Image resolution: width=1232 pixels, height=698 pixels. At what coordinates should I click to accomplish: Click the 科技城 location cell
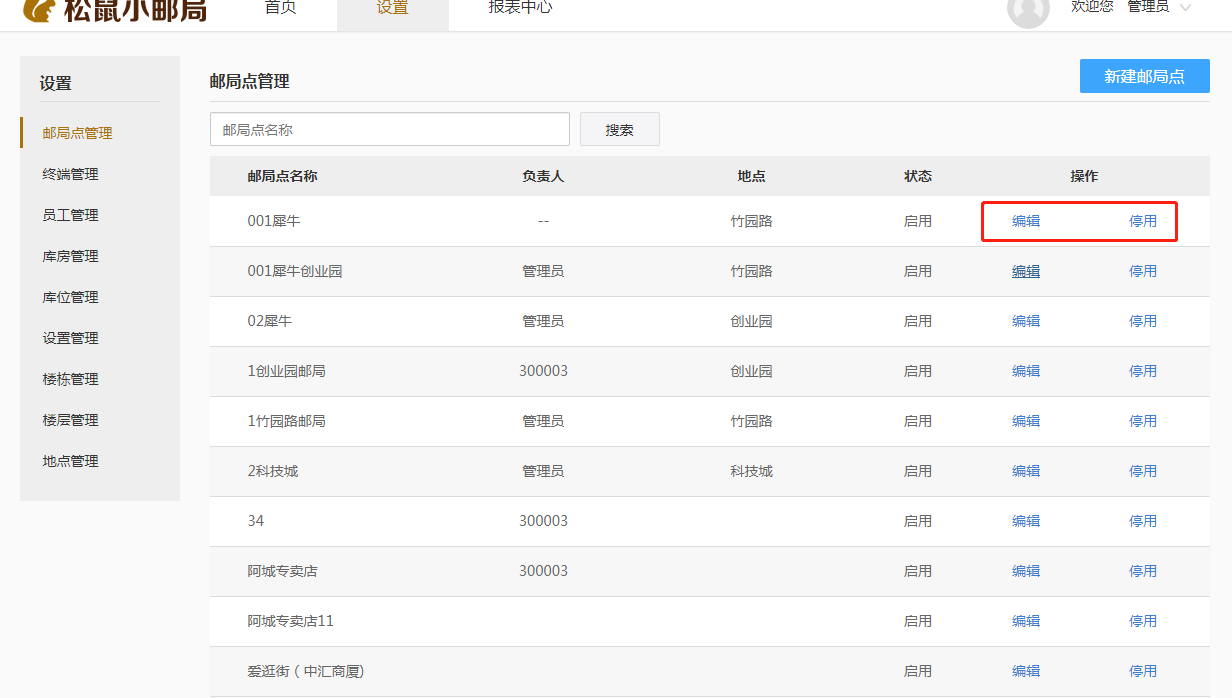pyautogui.click(x=751, y=471)
